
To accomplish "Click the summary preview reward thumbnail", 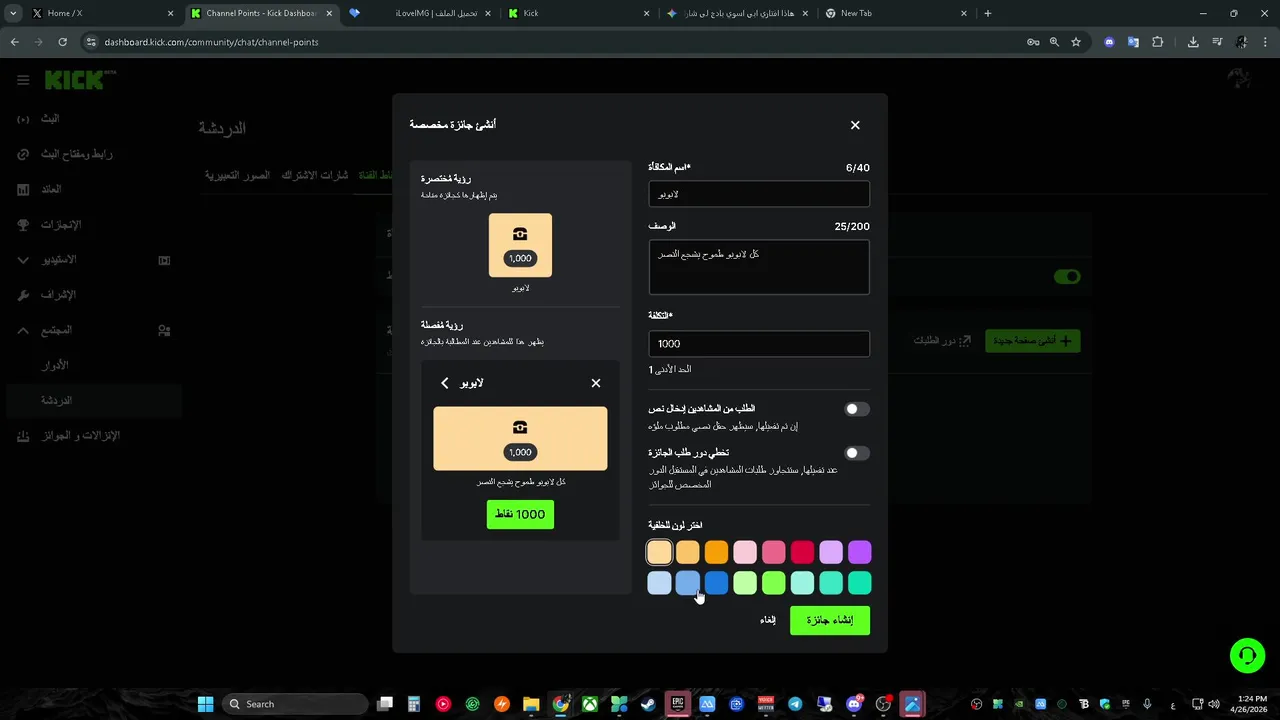I will 520,245.
